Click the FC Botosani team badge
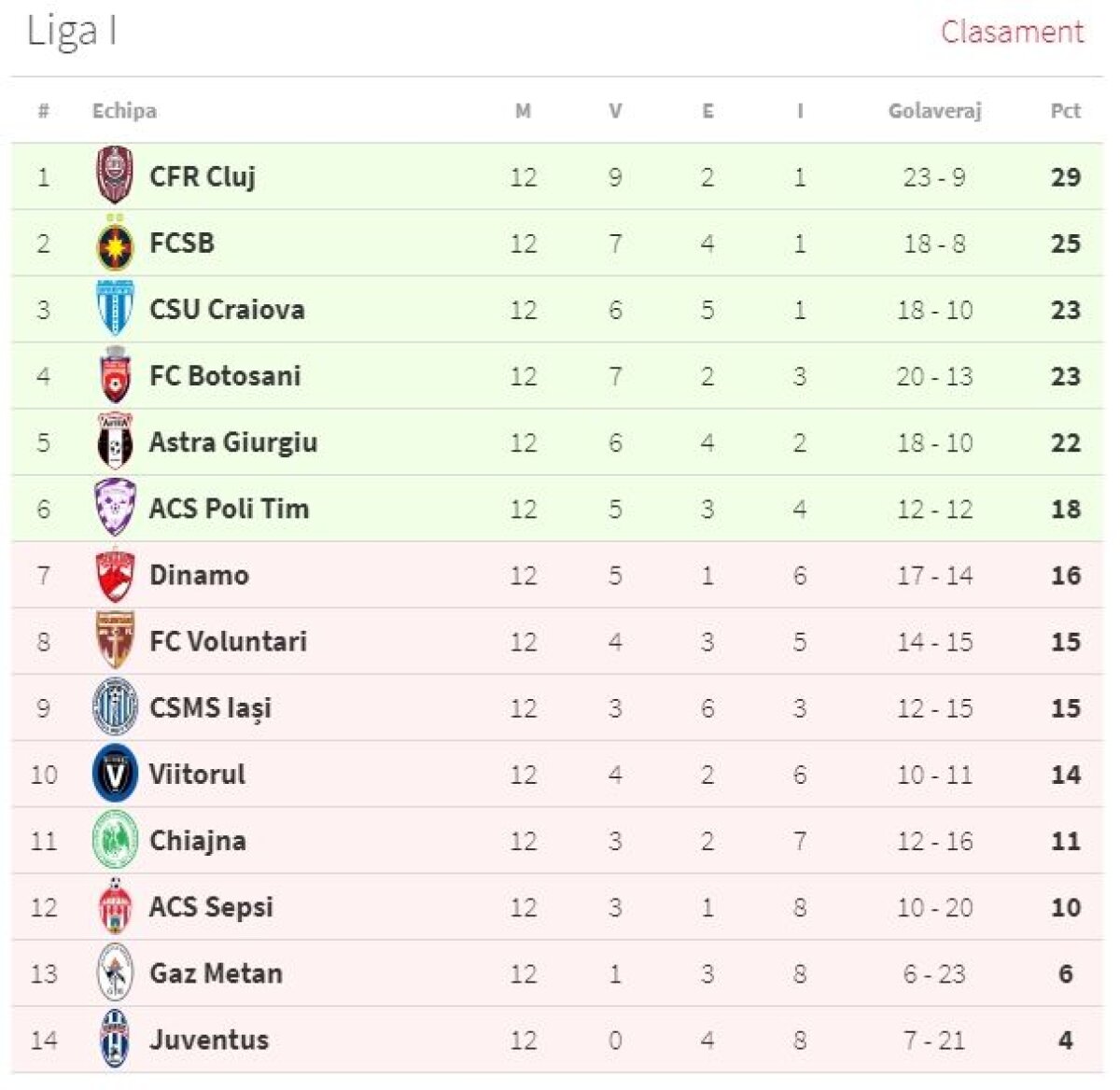The width and height of the screenshot is (1120, 1090). pos(115,376)
